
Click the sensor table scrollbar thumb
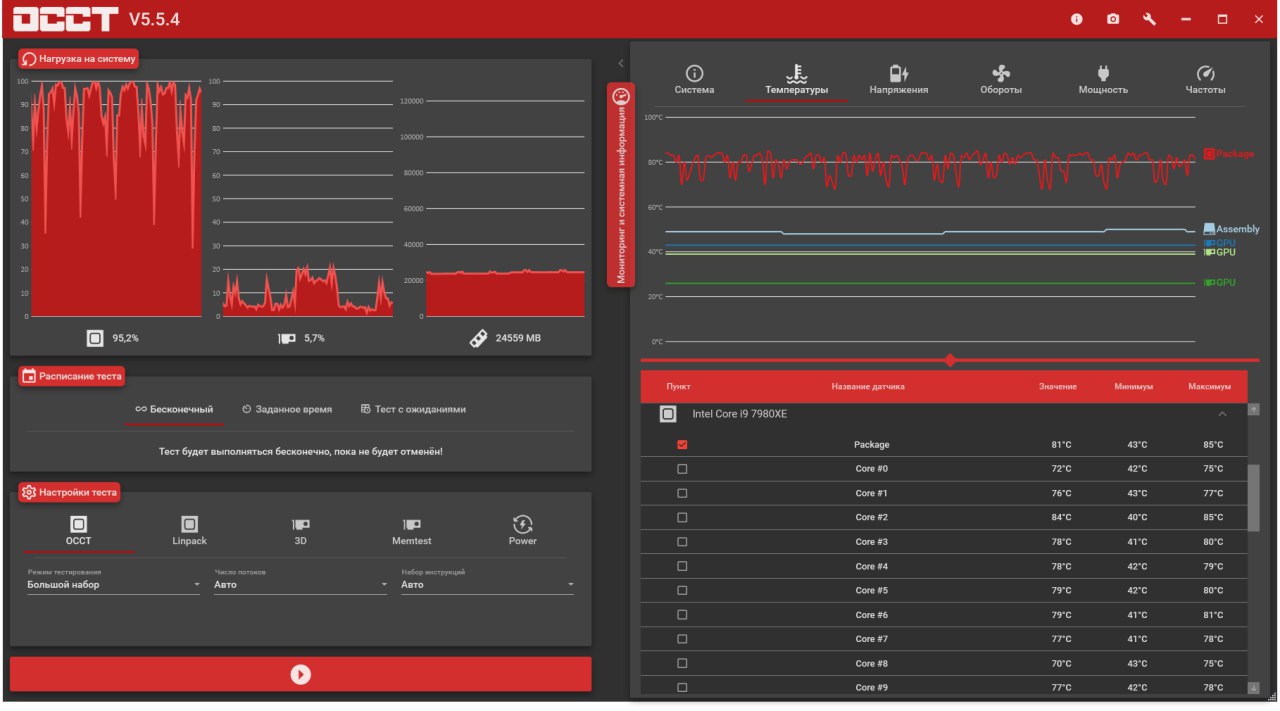(x=1254, y=497)
